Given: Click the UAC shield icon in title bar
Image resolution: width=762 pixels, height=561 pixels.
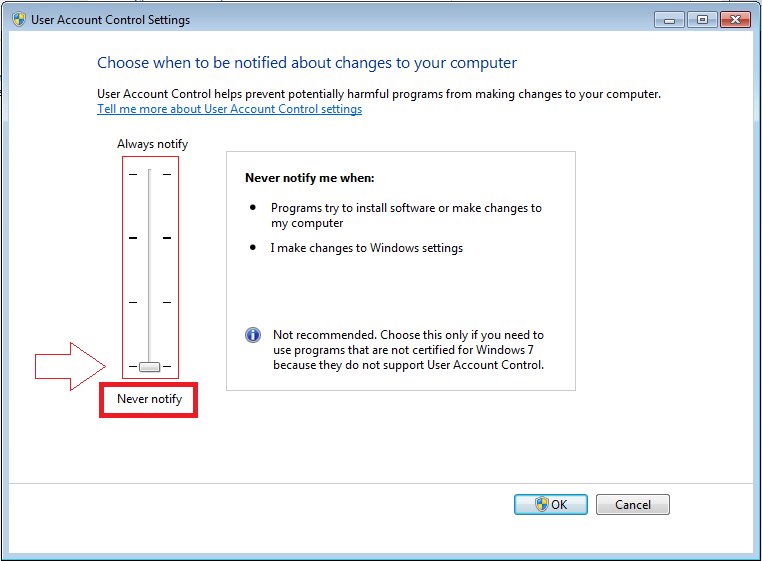Looking at the screenshot, I should 19,19.
